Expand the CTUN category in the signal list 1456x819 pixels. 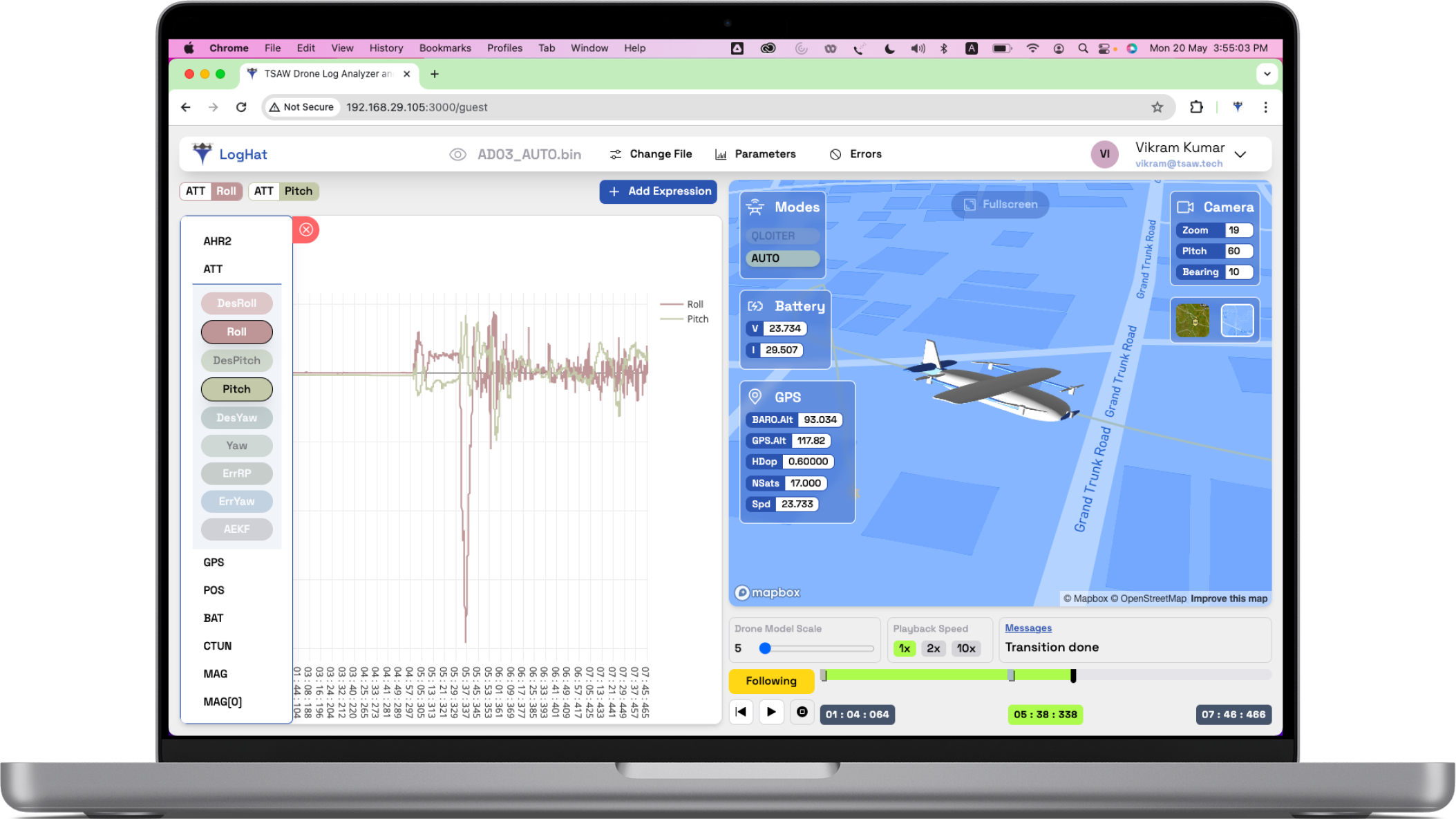coord(216,645)
